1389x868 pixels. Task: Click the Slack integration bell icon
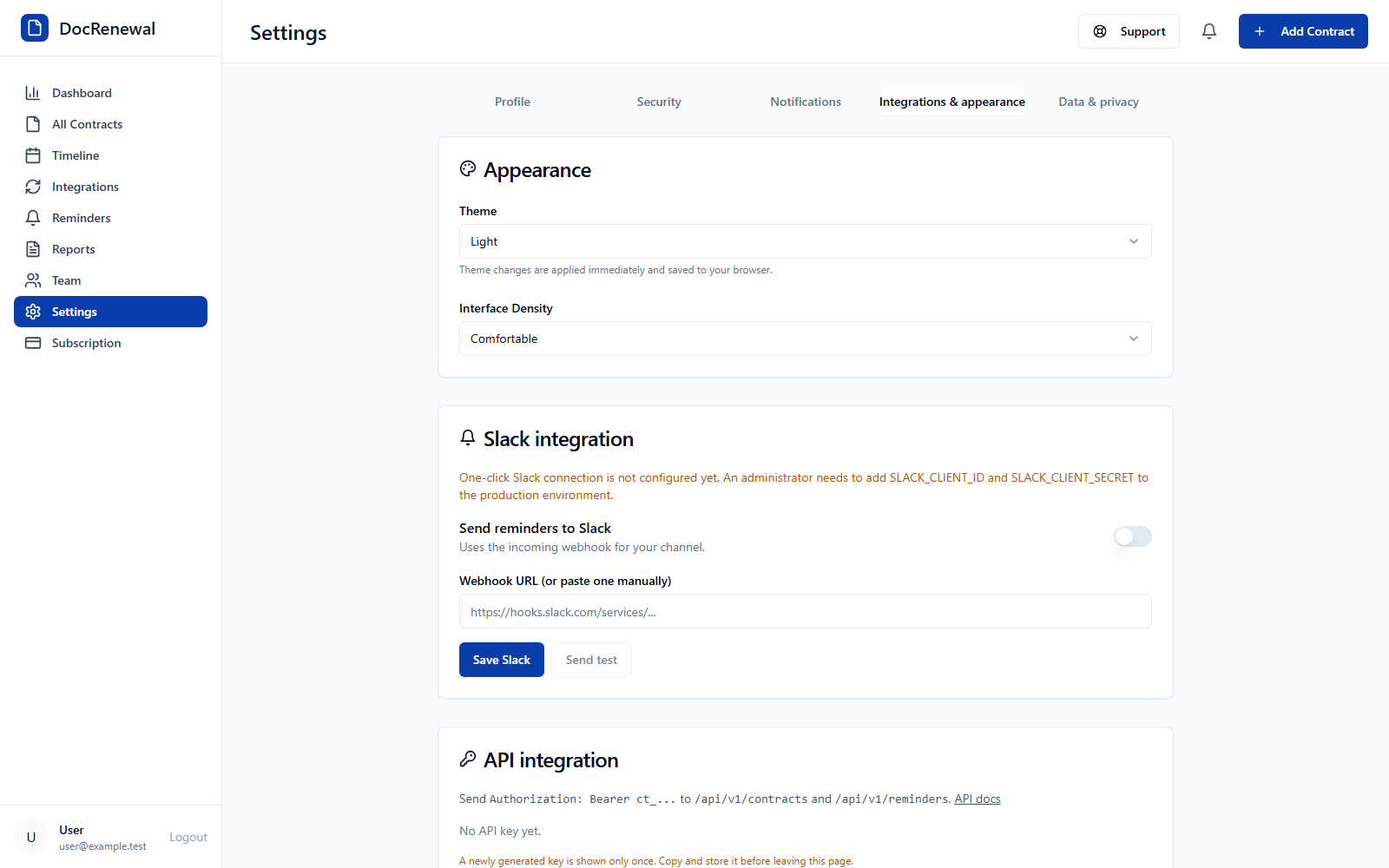(x=468, y=437)
